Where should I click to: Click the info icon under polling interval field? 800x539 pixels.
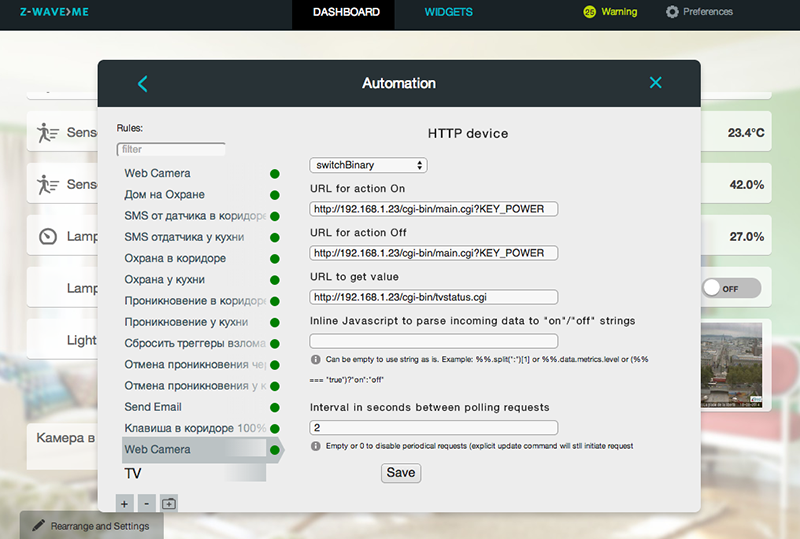[315, 446]
